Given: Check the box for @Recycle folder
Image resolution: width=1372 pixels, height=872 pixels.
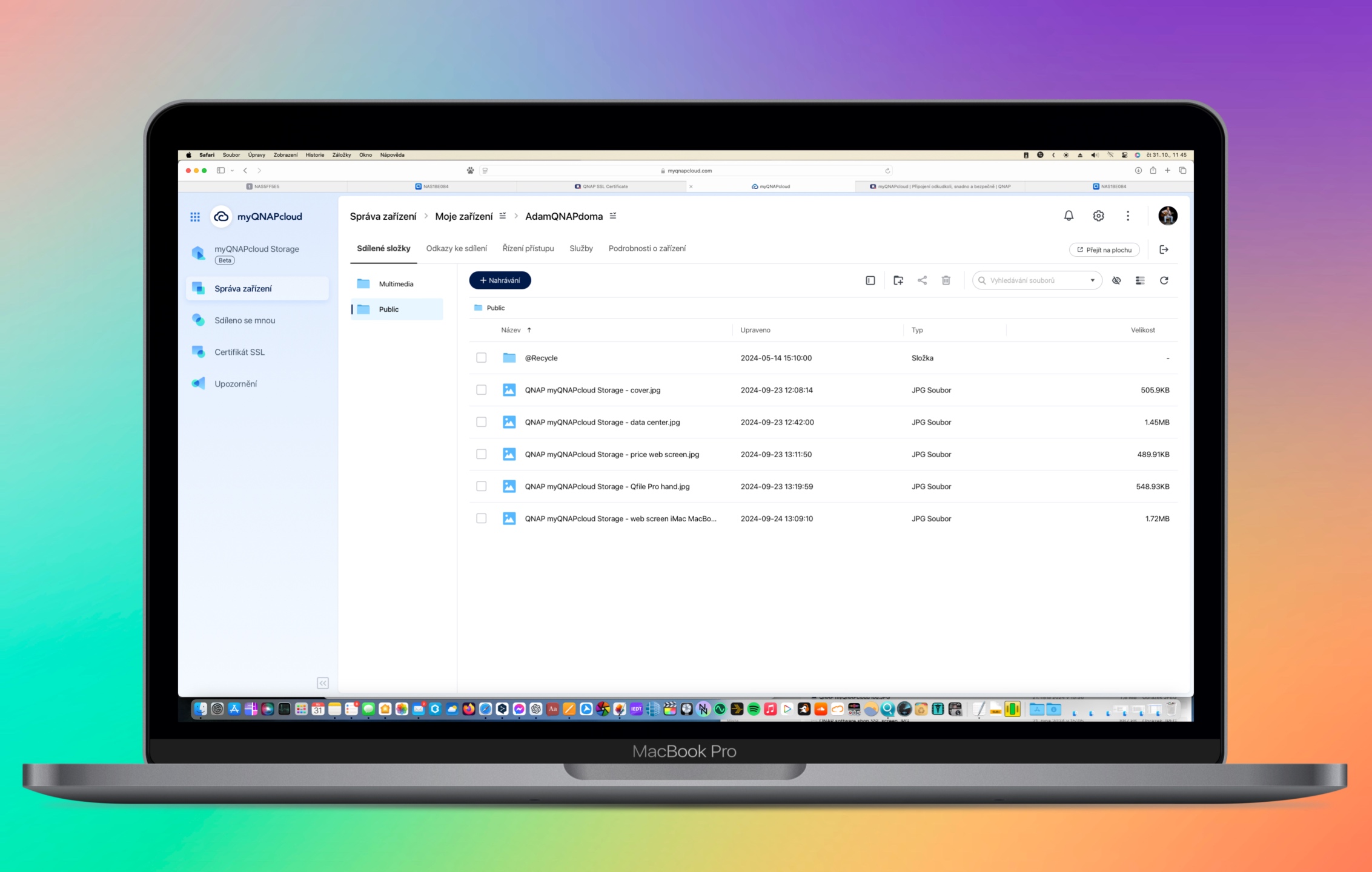Looking at the screenshot, I should [481, 358].
